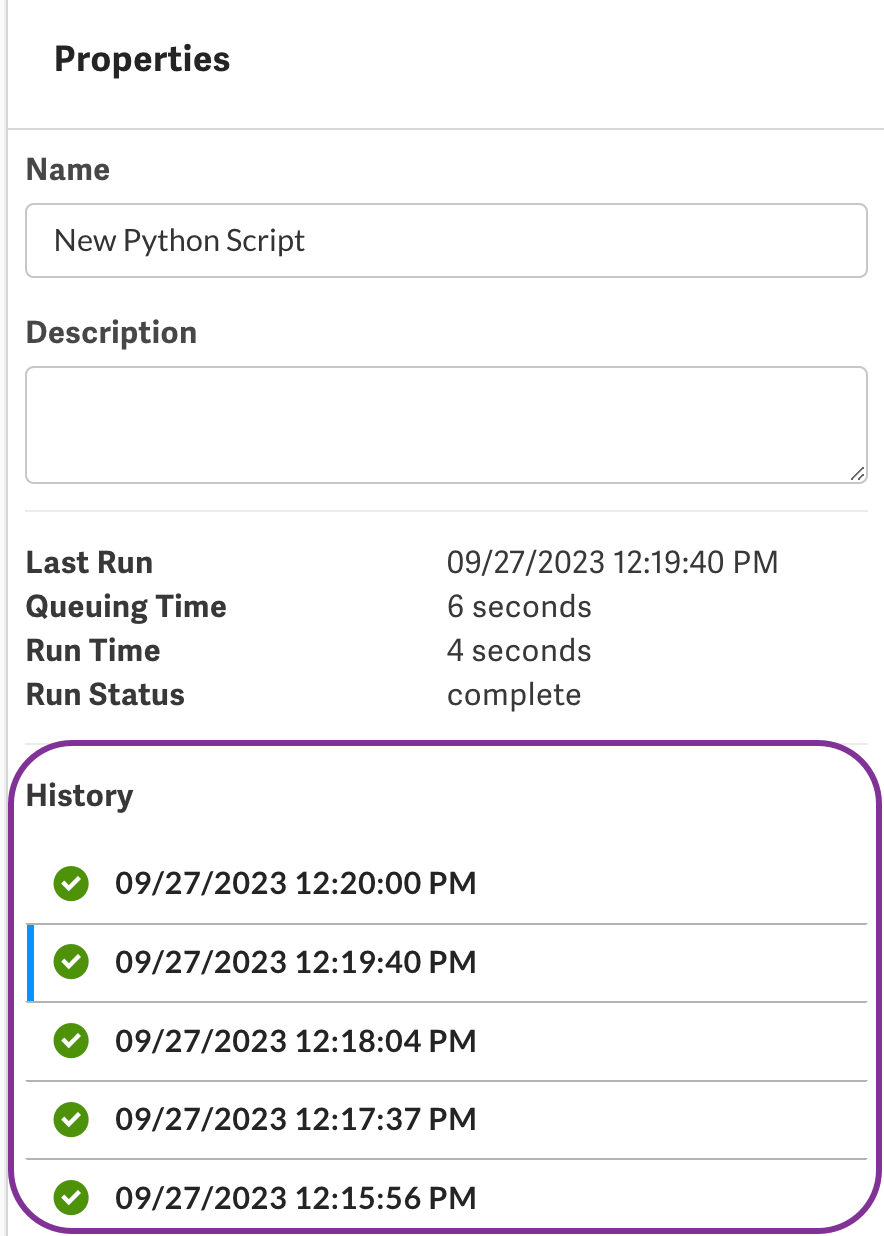
Task: Click the green checkmark icon for 12:20:00 PM run
Action: tap(71, 884)
